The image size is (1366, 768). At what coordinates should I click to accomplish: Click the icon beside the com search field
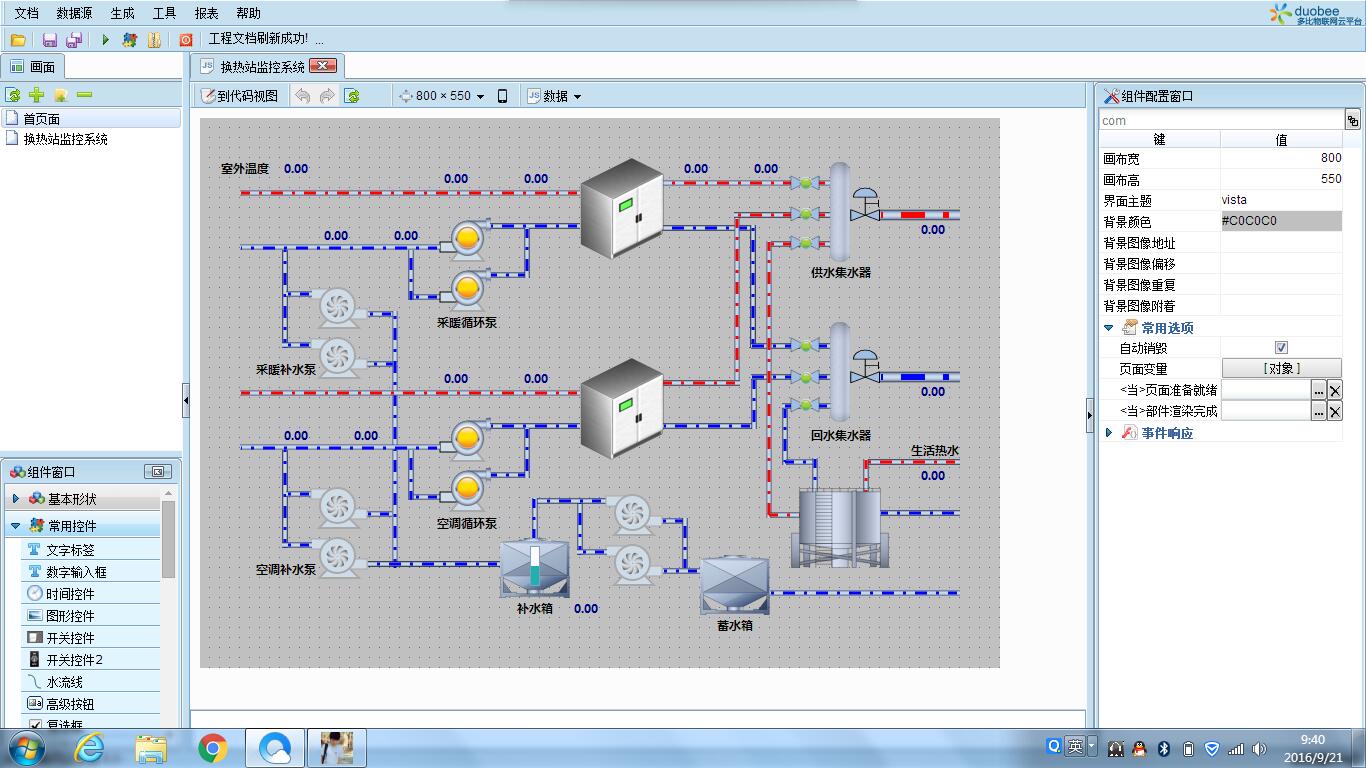click(x=1352, y=120)
